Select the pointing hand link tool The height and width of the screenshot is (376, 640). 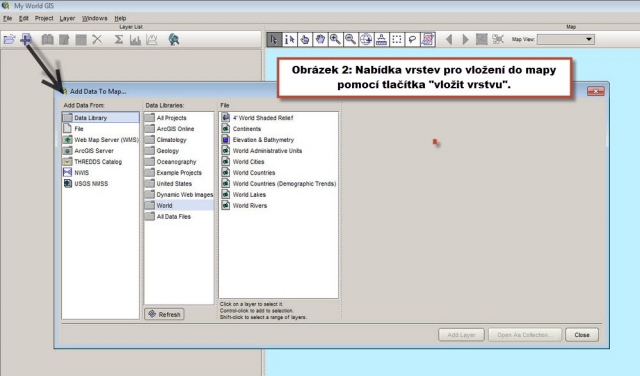pyautogui.click(x=305, y=39)
